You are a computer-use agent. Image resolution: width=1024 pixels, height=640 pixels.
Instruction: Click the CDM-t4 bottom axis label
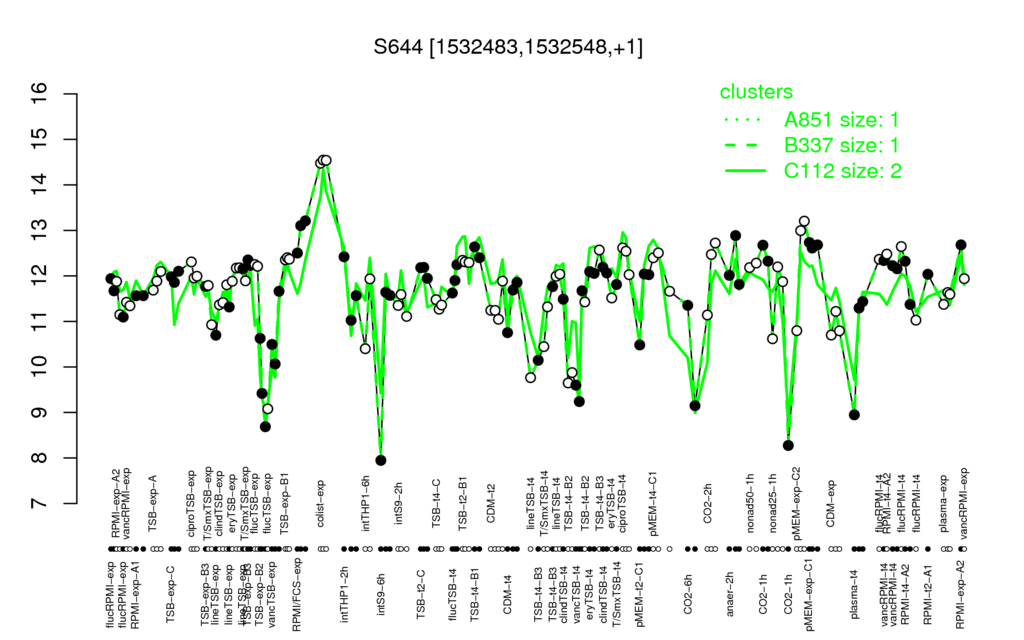(x=507, y=594)
